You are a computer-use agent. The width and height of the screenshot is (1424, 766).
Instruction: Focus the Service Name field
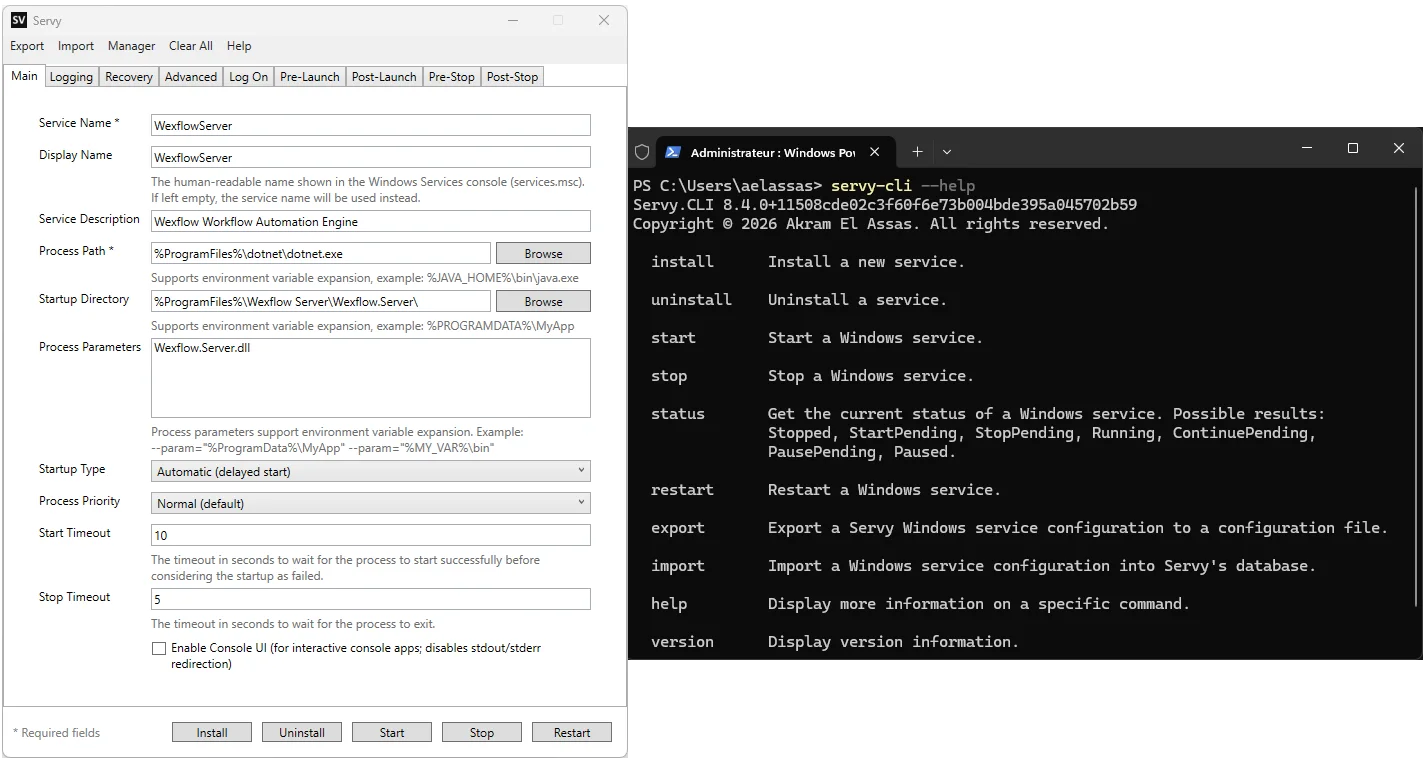[x=371, y=125]
